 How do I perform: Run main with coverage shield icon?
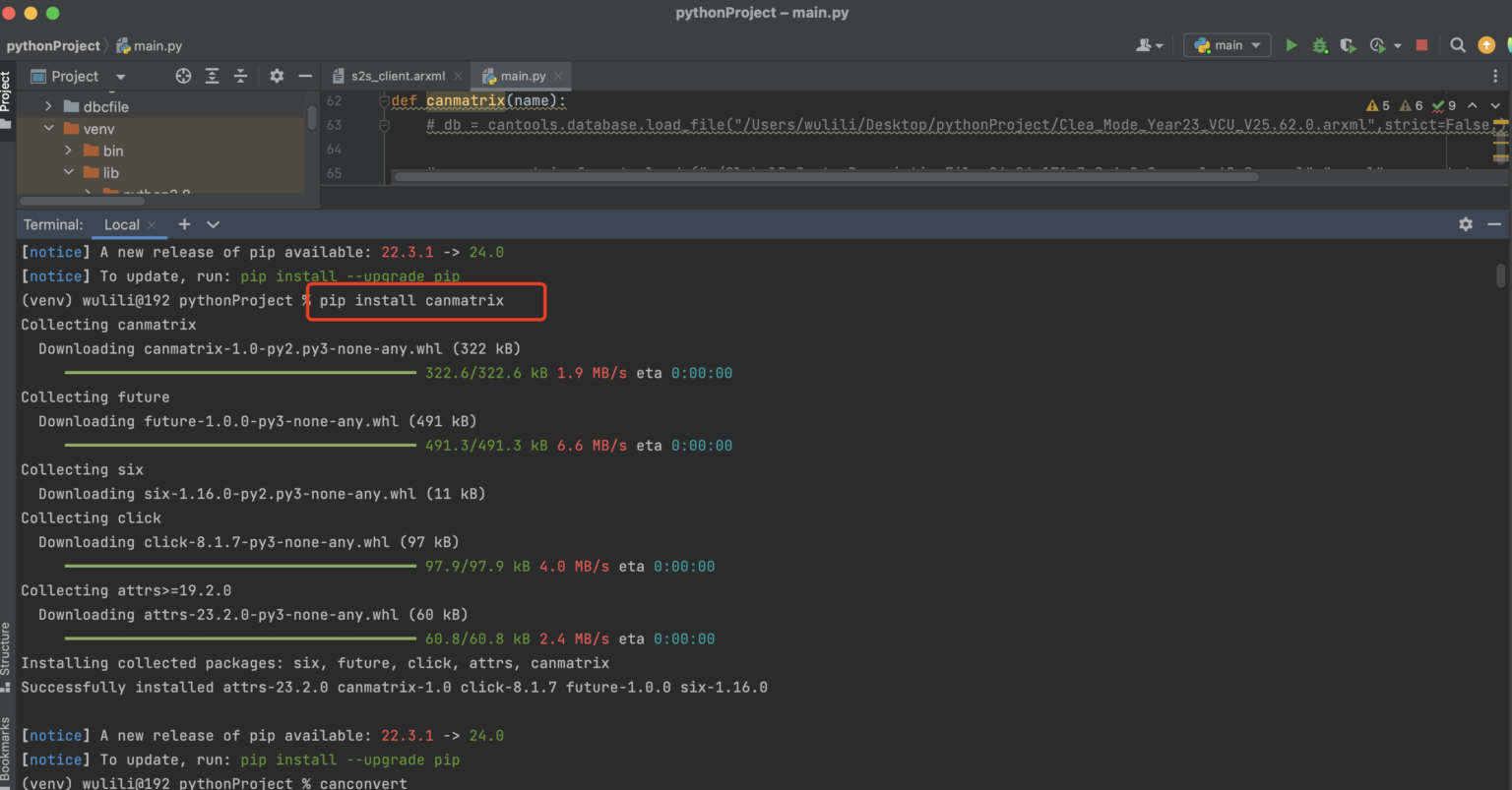coord(1348,45)
